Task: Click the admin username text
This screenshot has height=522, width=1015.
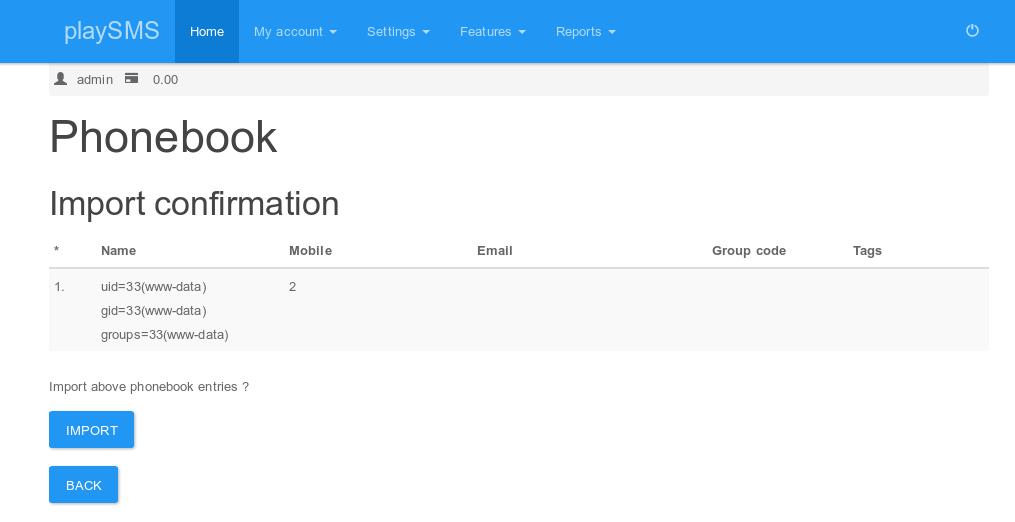Action: coord(95,80)
